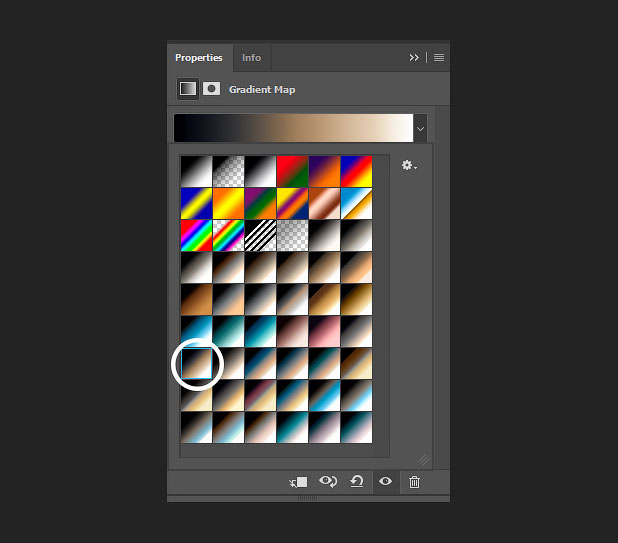
Task: Select the orange, yellow, orange gradient preset
Action: click(x=228, y=203)
